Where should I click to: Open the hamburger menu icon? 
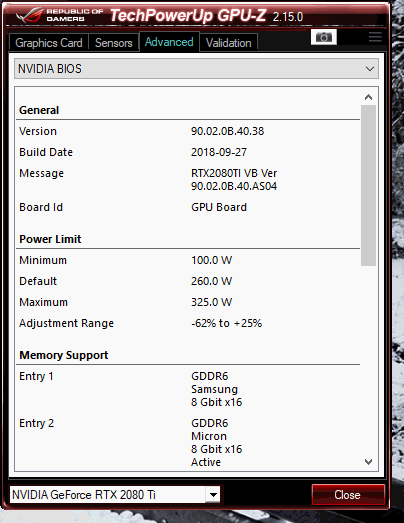tap(375, 37)
